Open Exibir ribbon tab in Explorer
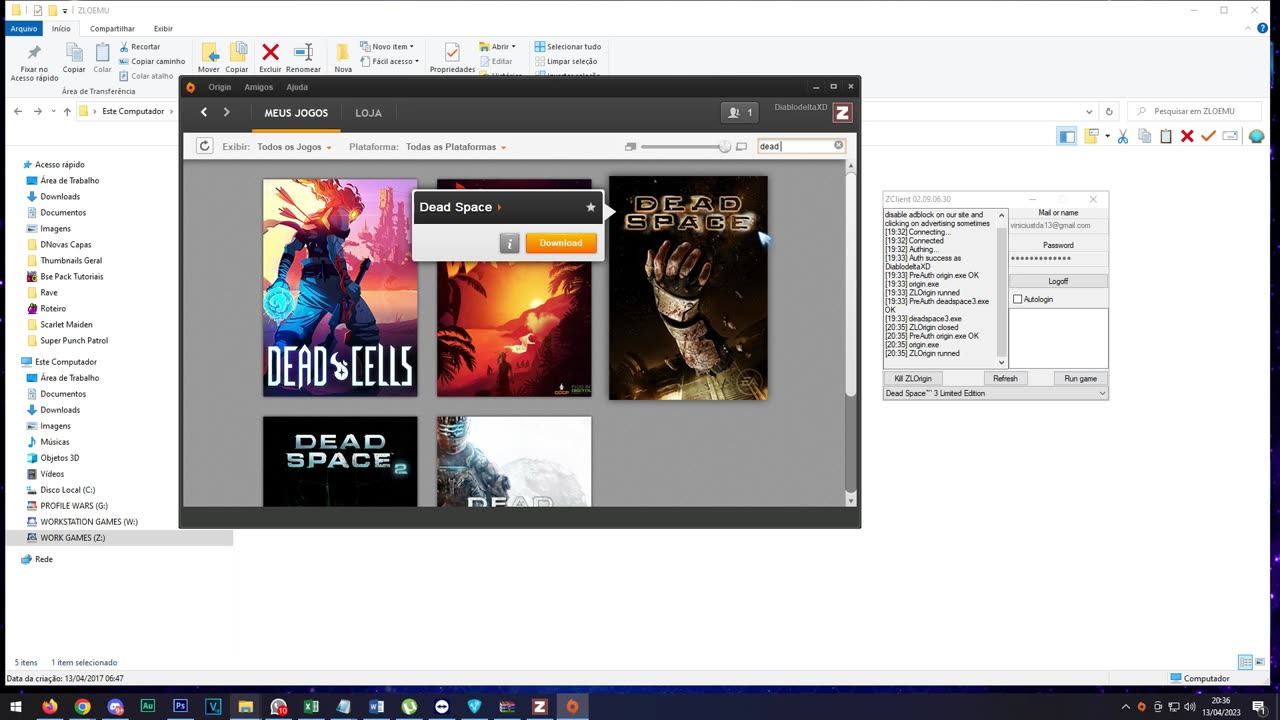The image size is (1280, 720). (x=162, y=28)
